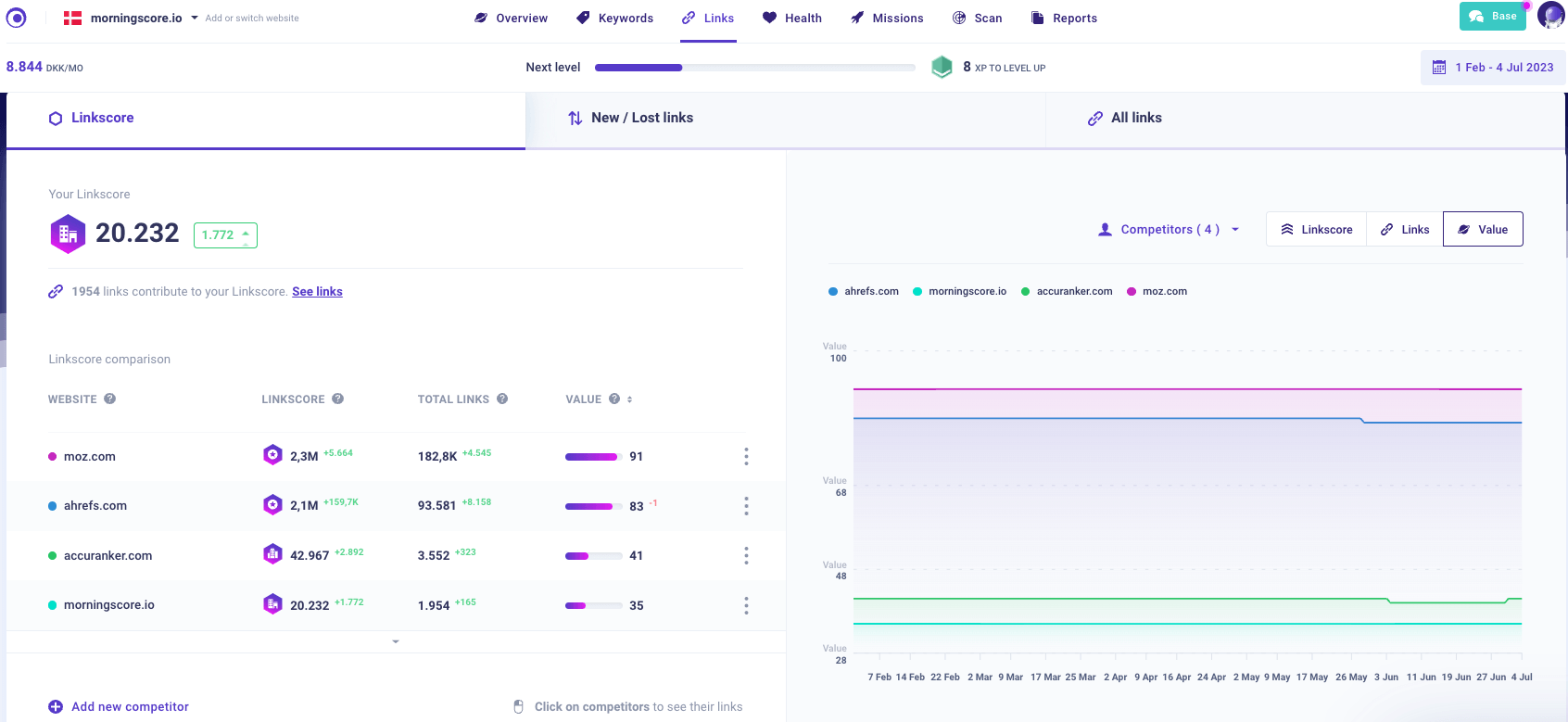1568x722 pixels.
Task: Select the Value chart view button
Action: [1483, 229]
